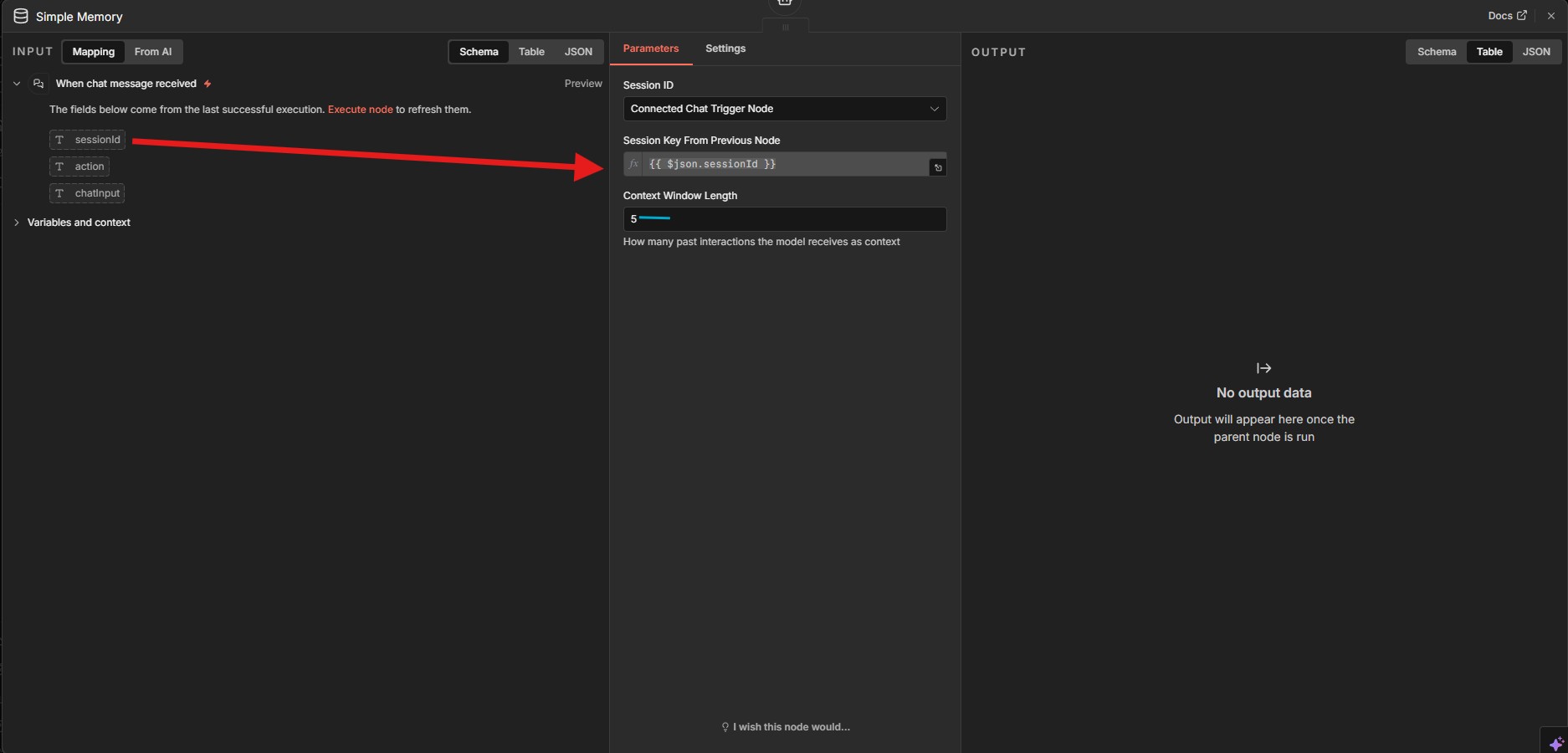Screen dimensions: 1568x753
Task: Open the Parameters tab
Action: 651,49
